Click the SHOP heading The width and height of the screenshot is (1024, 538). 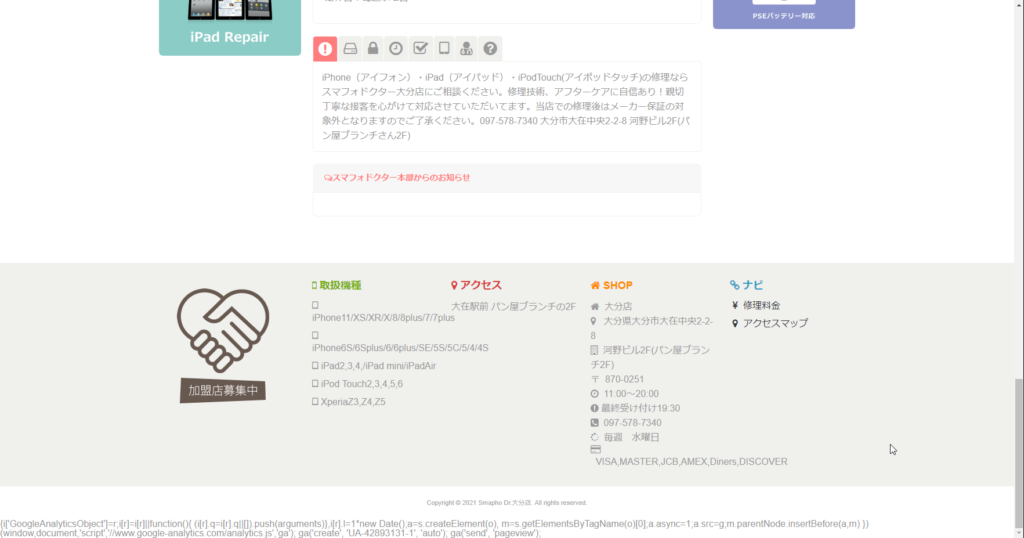618,285
